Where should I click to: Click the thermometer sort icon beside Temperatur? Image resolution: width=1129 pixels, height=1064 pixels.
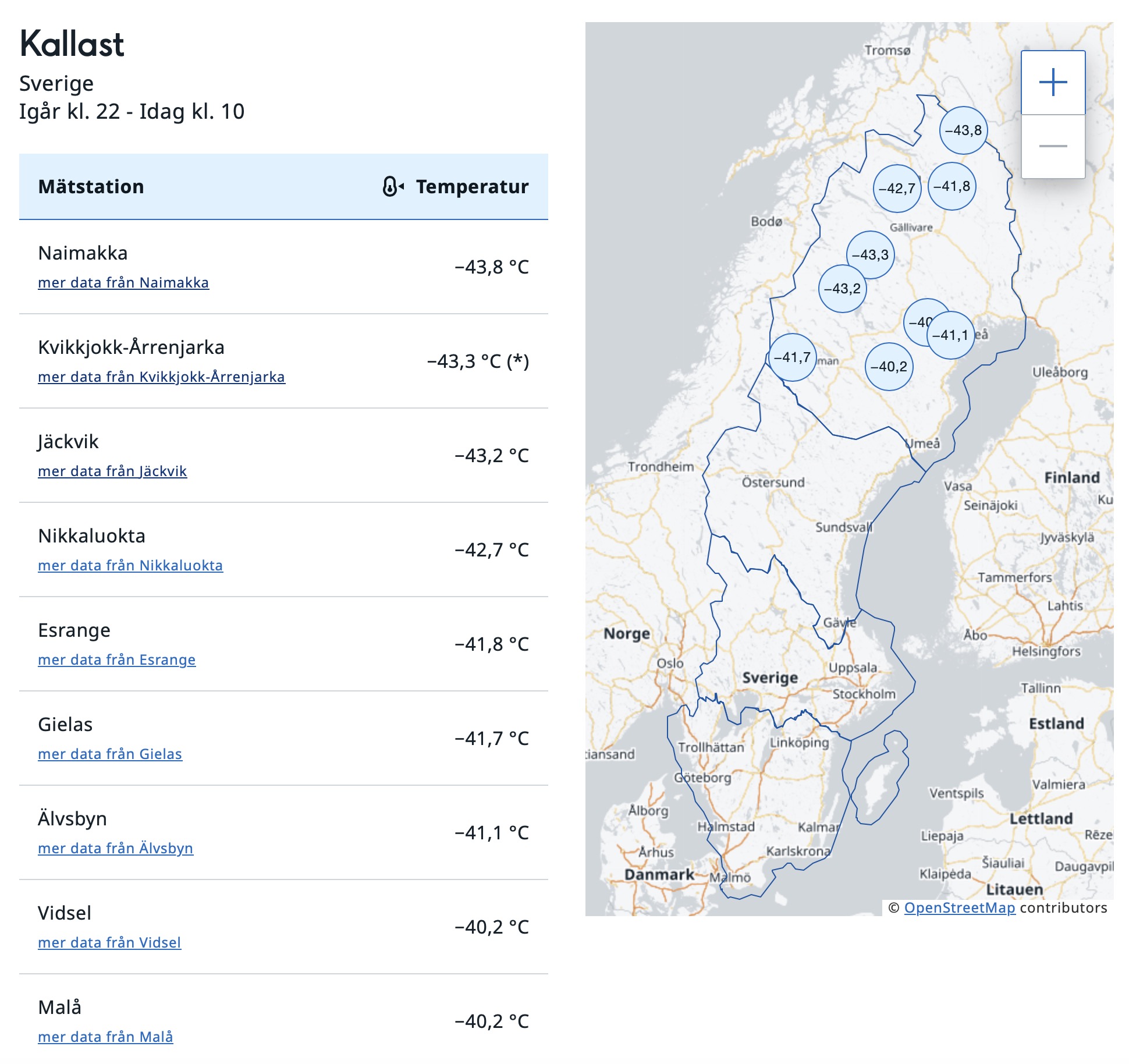point(392,187)
